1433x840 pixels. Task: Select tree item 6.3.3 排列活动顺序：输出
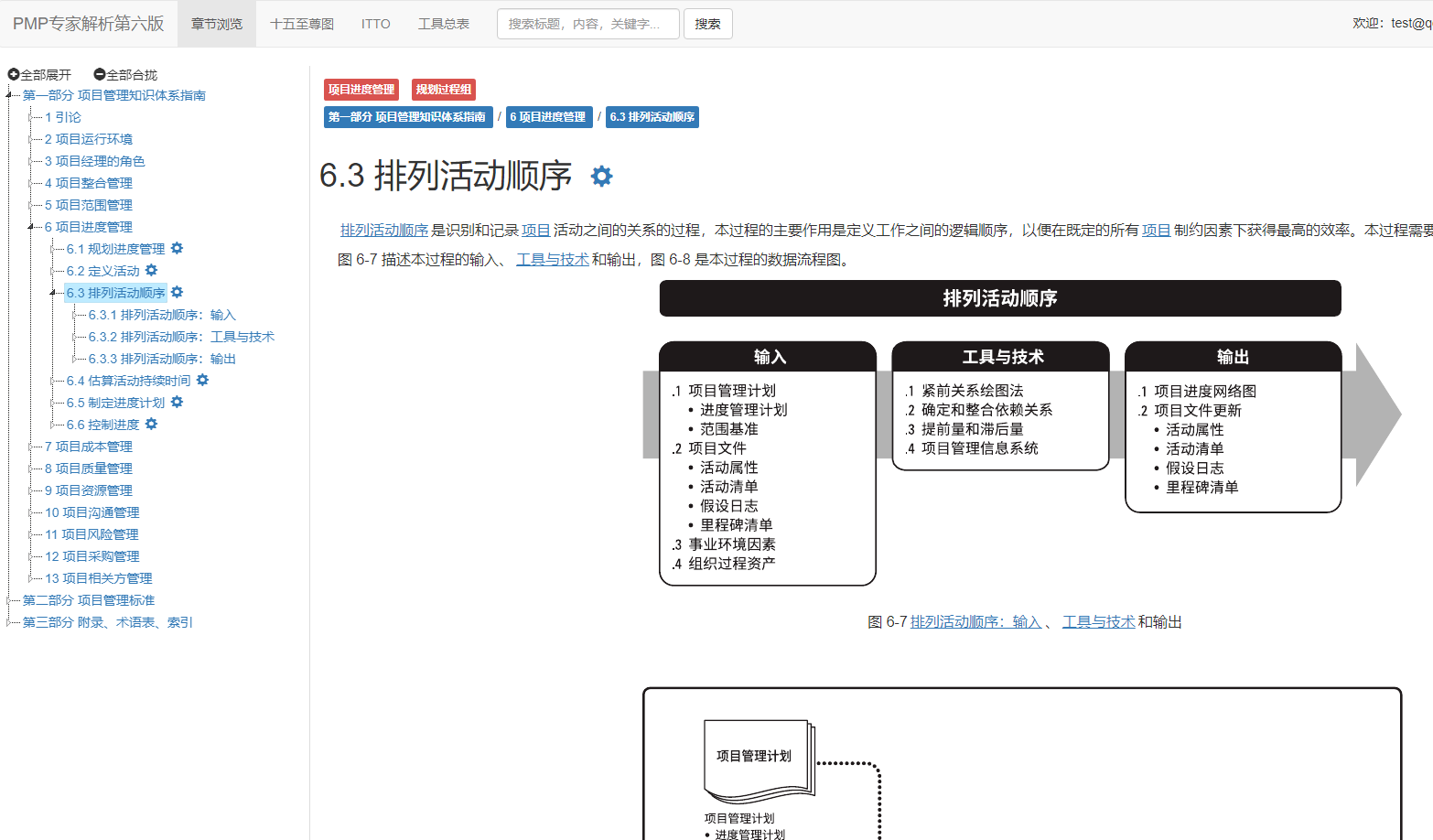[x=162, y=359]
